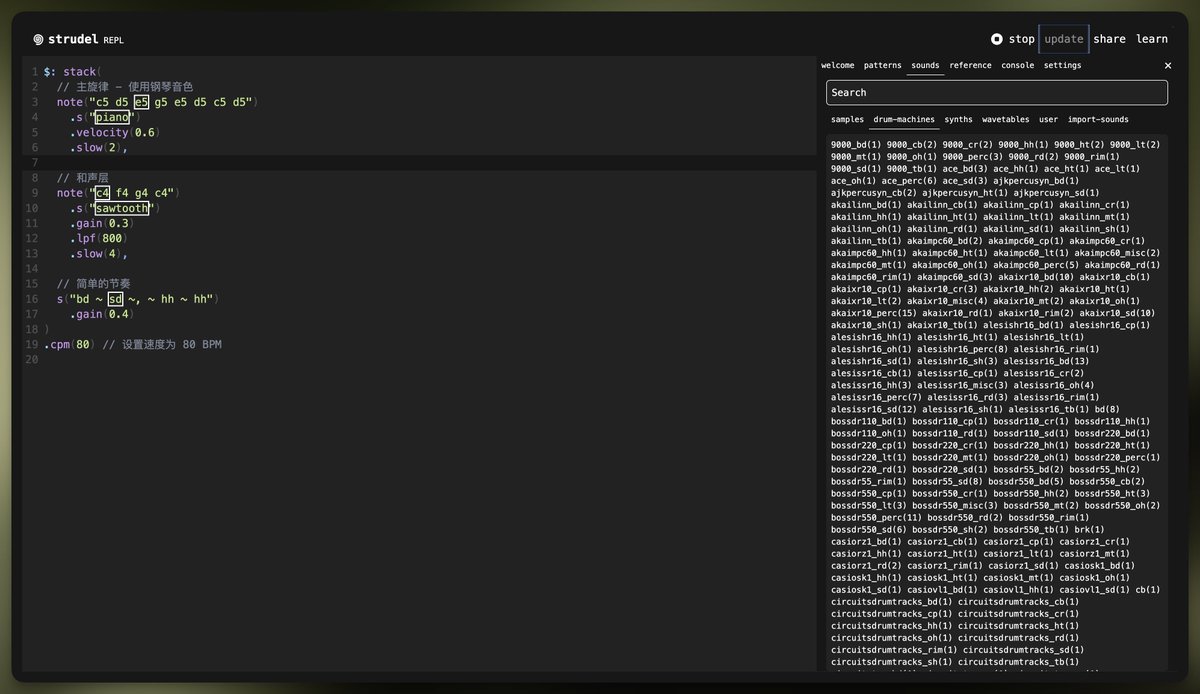Click the velocity value 0.6
The image size is (1200, 694).
(x=145, y=132)
